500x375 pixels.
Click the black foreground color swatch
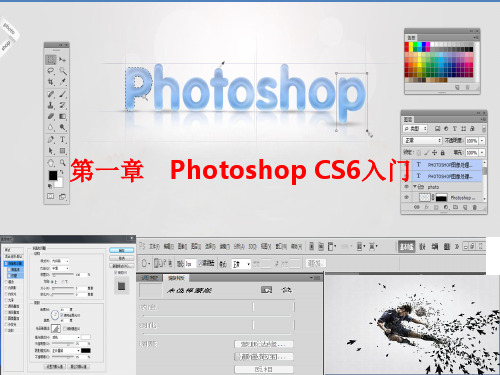point(53,175)
